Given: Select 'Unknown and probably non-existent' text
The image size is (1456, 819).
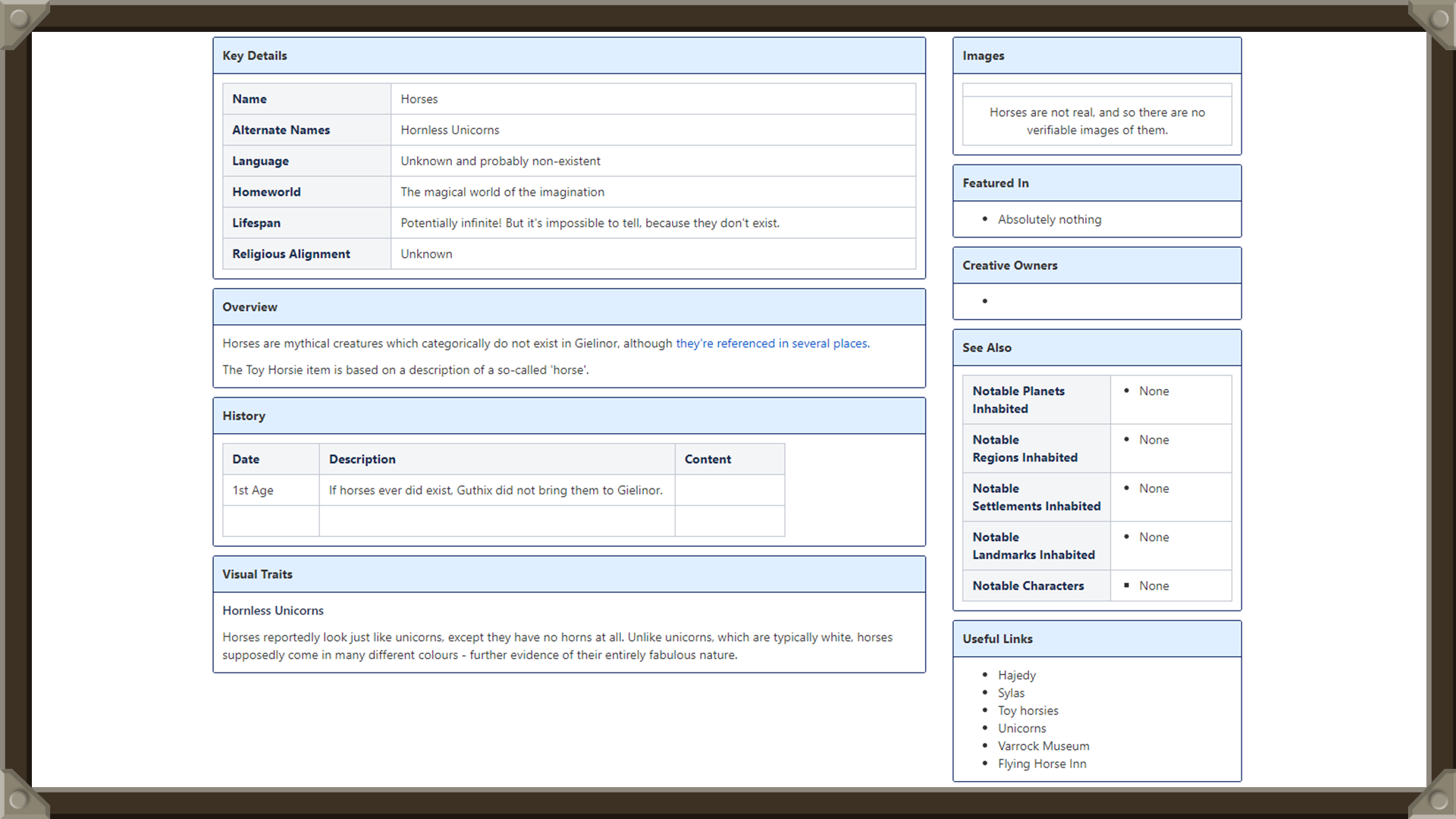Looking at the screenshot, I should [500, 162].
